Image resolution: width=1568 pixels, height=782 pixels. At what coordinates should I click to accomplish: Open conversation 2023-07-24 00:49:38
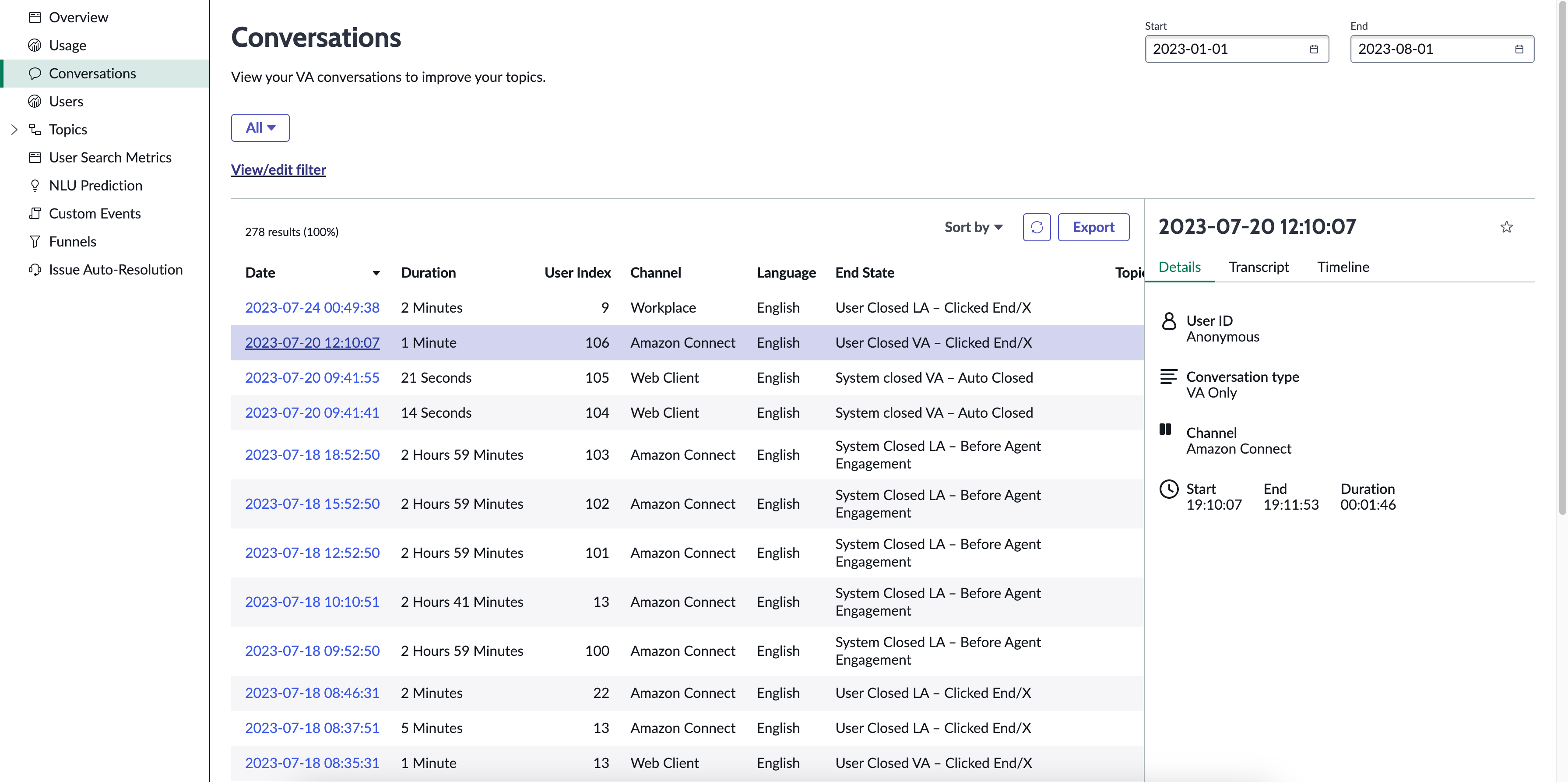coord(312,307)
